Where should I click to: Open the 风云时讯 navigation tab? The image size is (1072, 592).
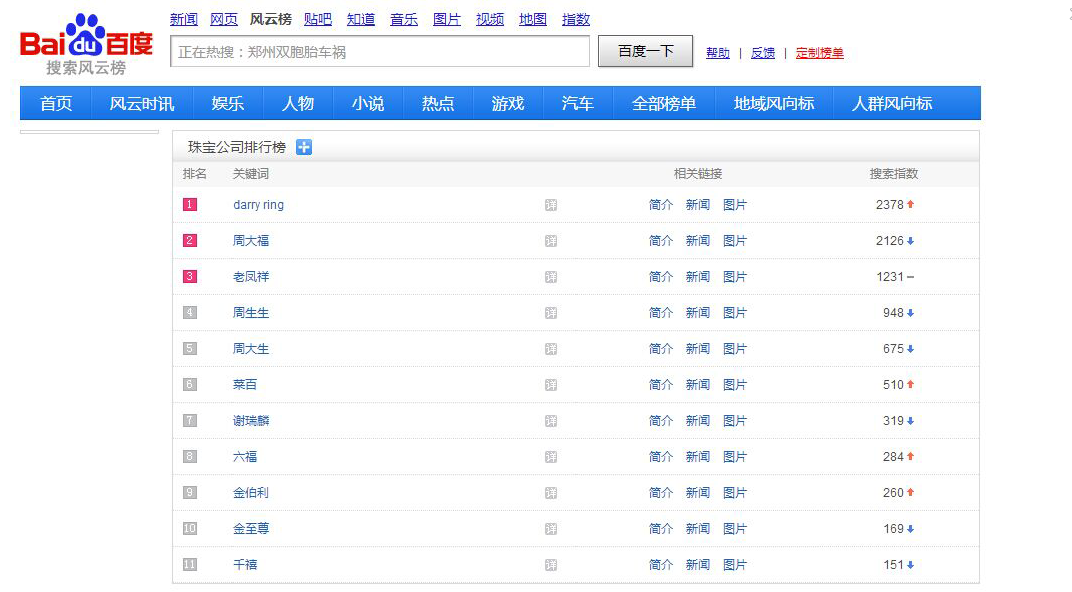pos(142,103)
